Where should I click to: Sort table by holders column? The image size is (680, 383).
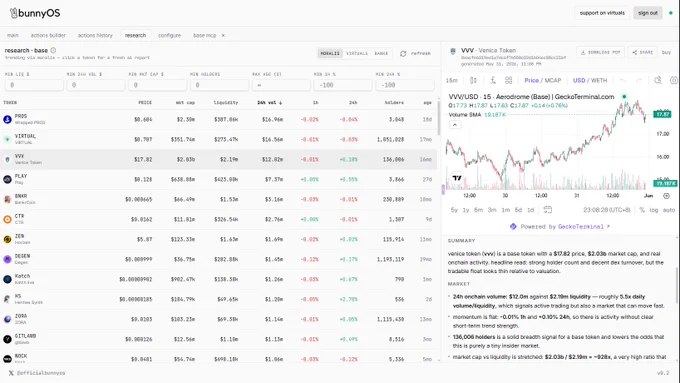(x=394, y=103)
